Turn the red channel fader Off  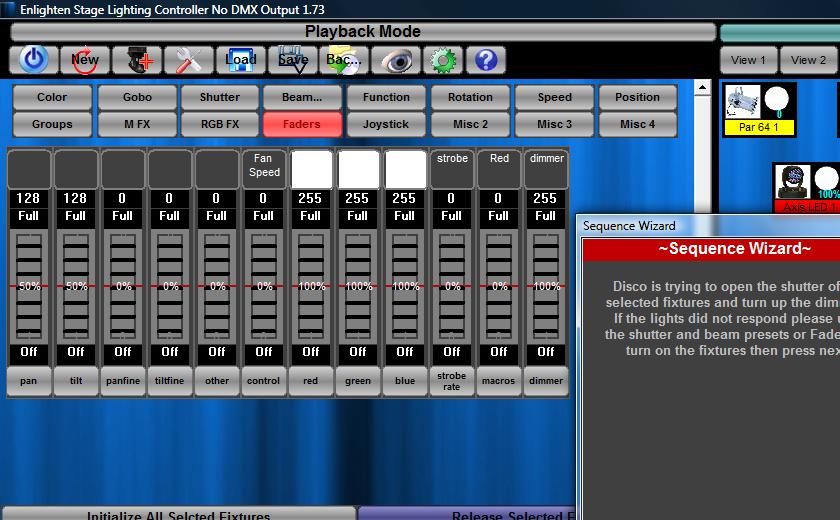point(310,352)
